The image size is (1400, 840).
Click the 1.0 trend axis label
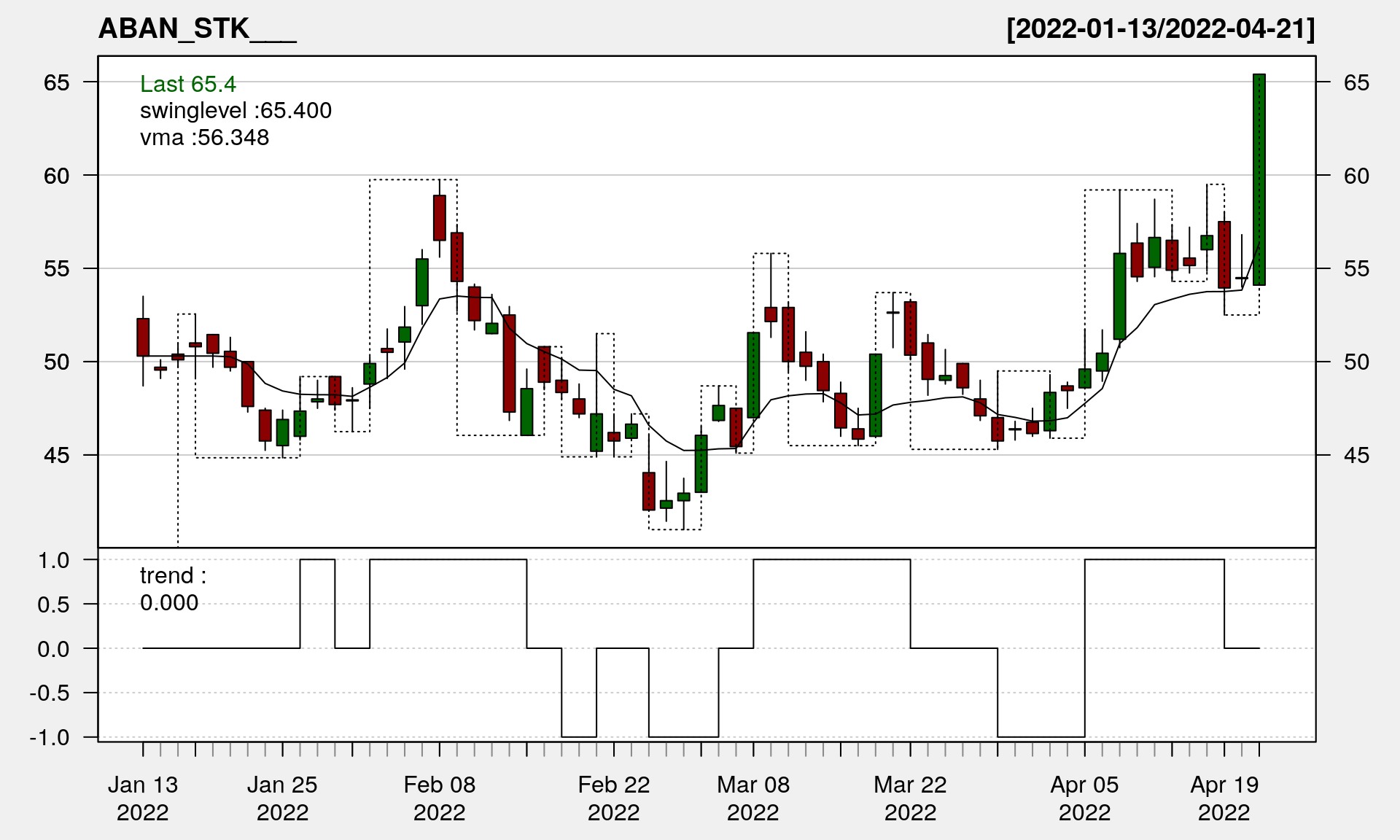(x=54, y=561)
